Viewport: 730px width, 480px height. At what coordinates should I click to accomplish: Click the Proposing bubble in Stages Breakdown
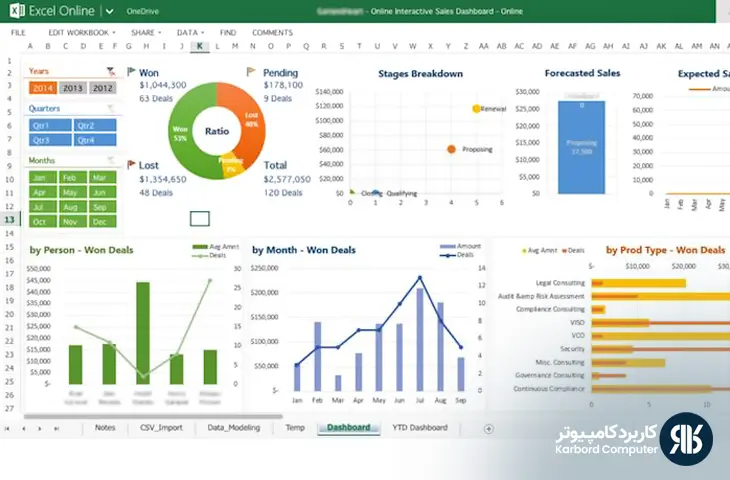pos(451,149)
